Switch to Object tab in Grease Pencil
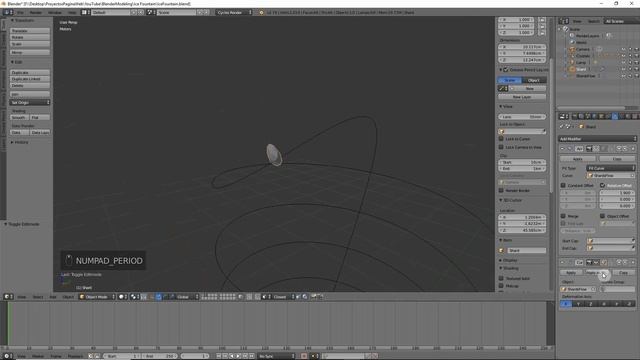Screen dimensions: 640x360 (534, 80)
